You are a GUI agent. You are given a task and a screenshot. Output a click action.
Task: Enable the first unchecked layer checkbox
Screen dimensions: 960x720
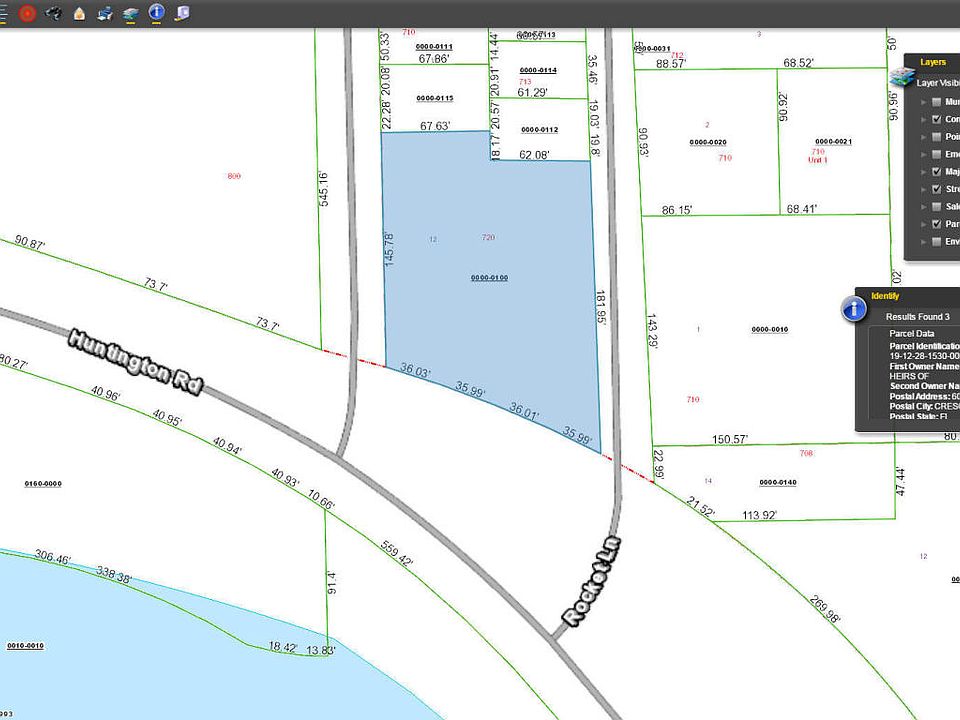(x=937, y=102)
